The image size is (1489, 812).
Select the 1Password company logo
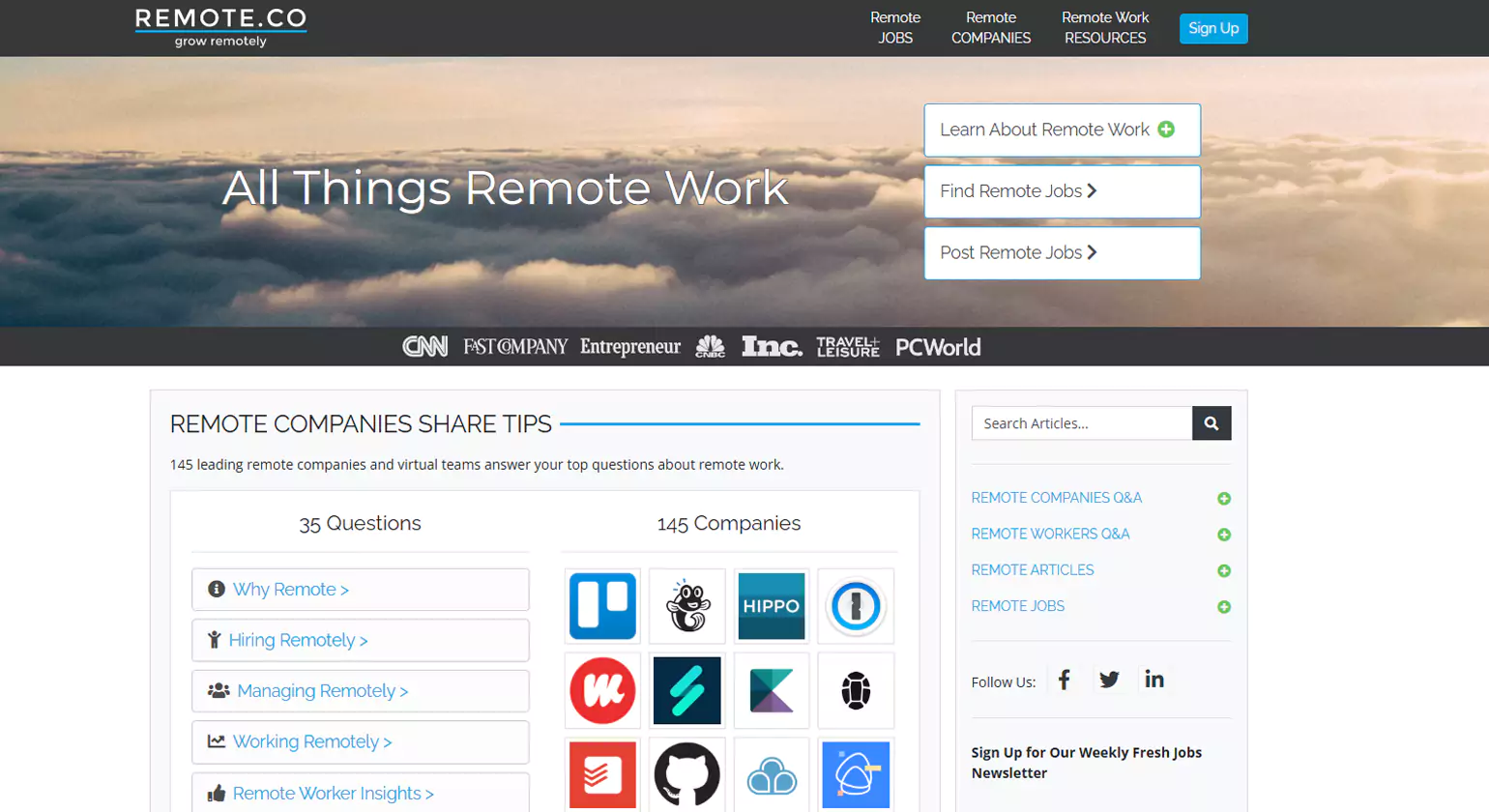tap(856, 607)
